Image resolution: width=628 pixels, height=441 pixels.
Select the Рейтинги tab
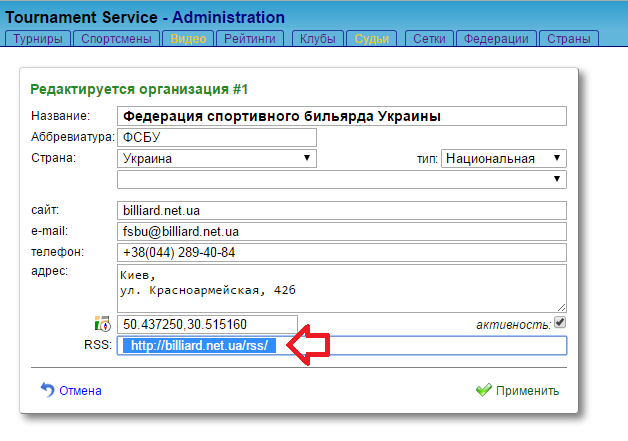click(251, 39)
